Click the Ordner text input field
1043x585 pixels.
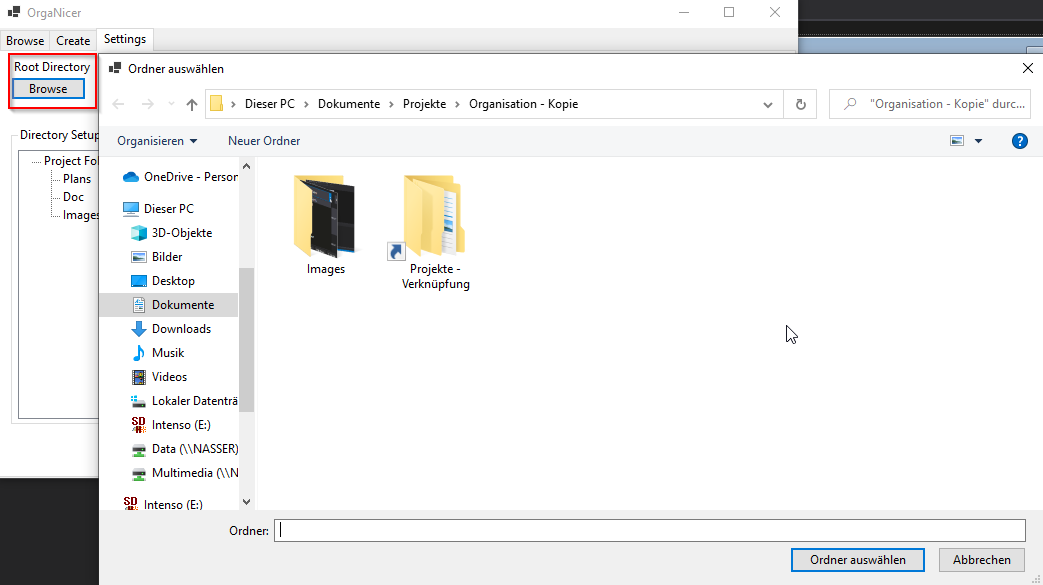pyautogui.click(x=649, y=530)
